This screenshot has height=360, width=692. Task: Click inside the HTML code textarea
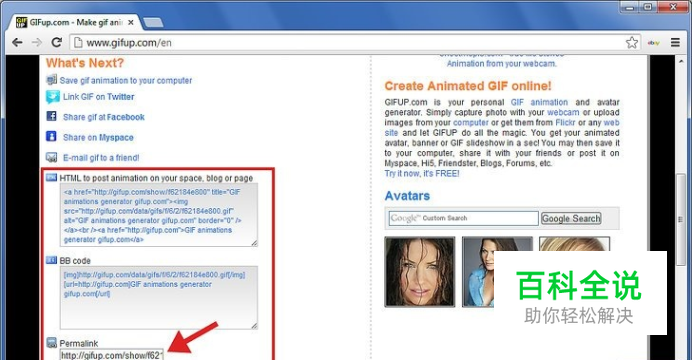point(159,215)
